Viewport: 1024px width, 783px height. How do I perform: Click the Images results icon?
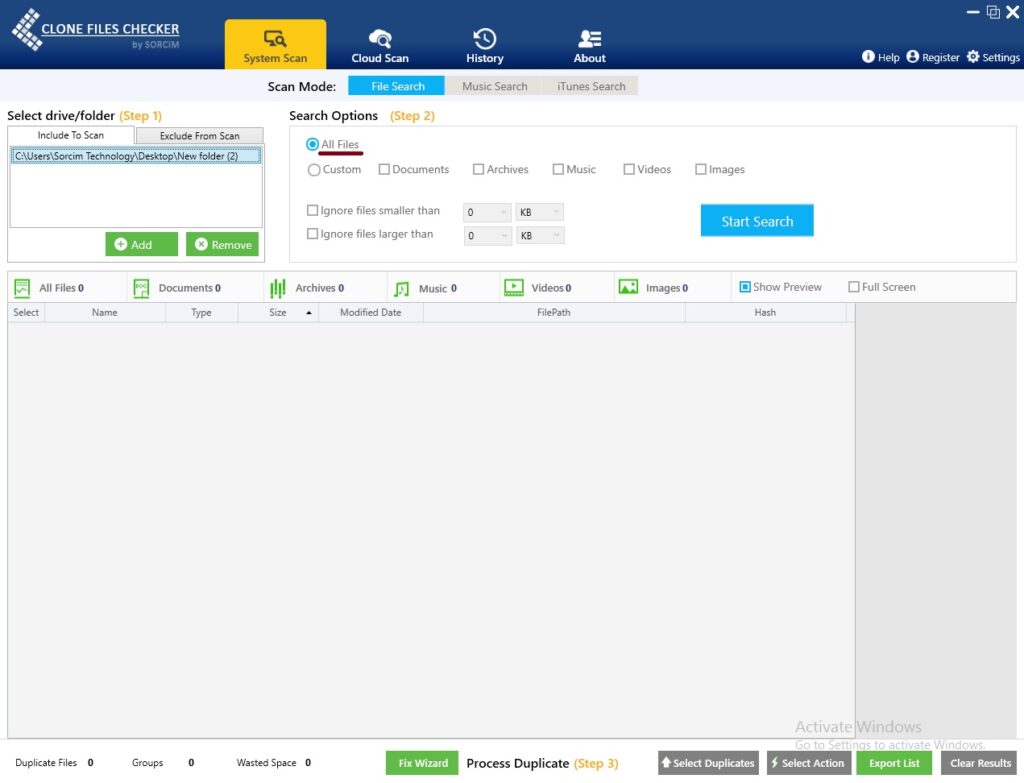[x=628, y=287]
